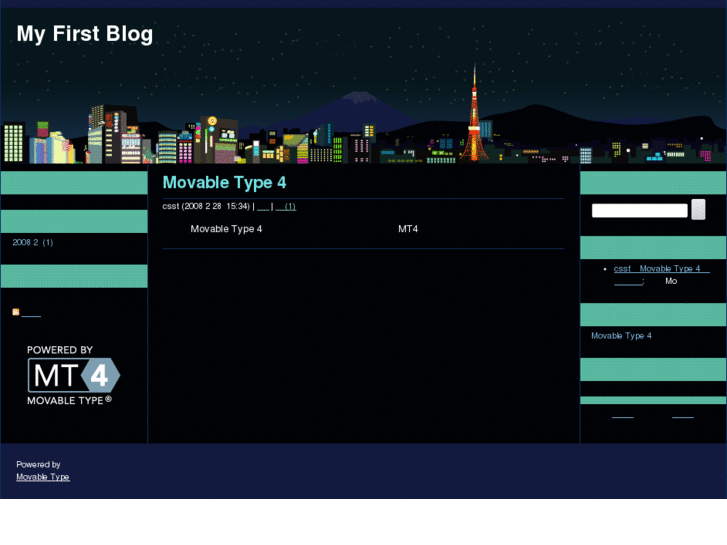
Task: Click the Powered by footer text
Action: pyautogui.click(x=38, y=464)
